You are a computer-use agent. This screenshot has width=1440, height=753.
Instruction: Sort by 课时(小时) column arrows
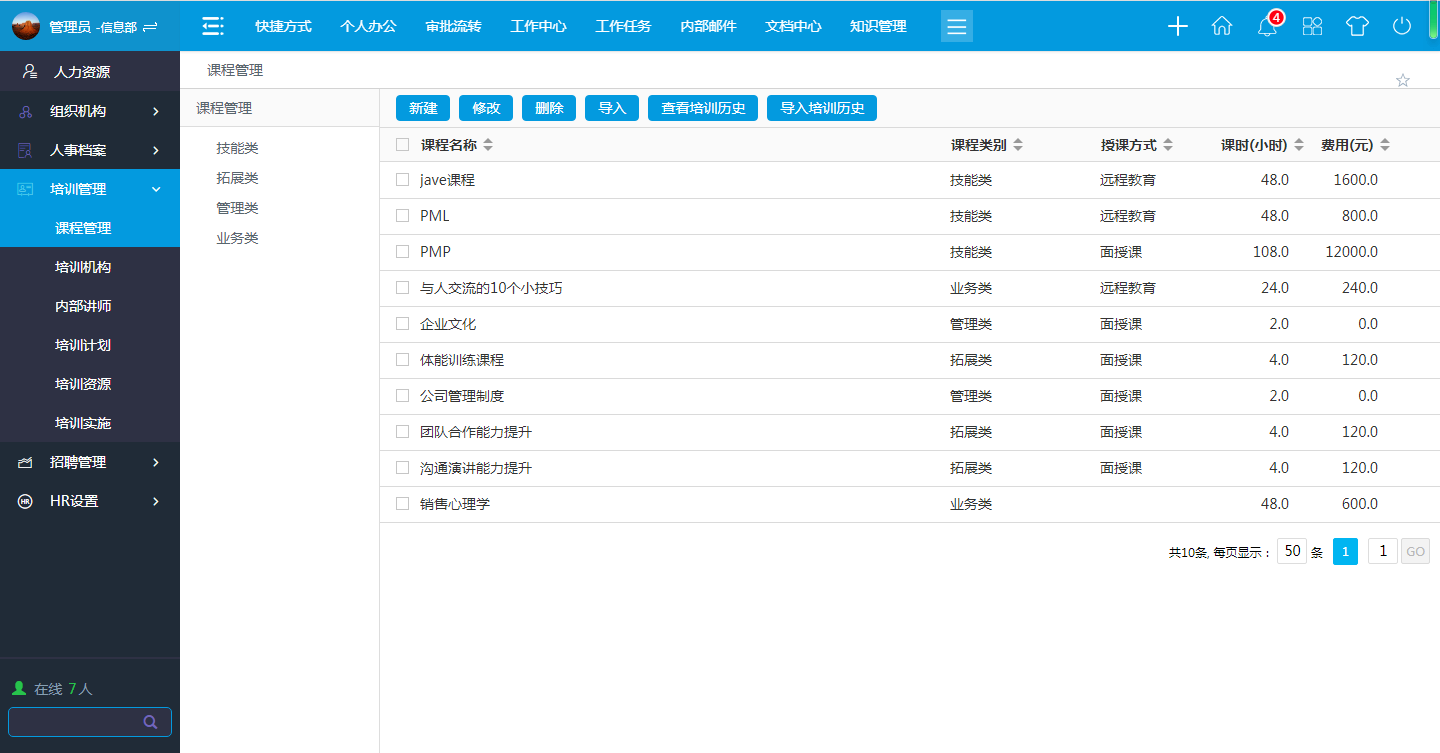click(1299, 145)
